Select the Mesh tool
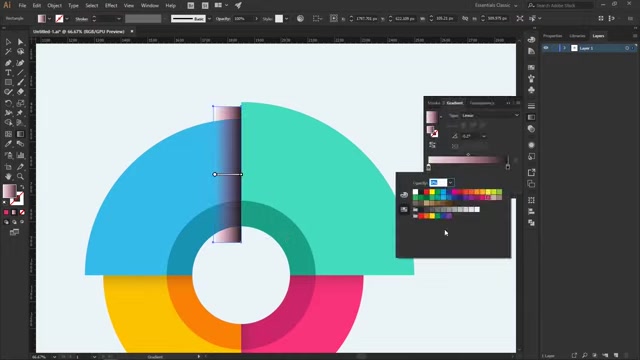The image size is (640, 360). pos(8,134)
